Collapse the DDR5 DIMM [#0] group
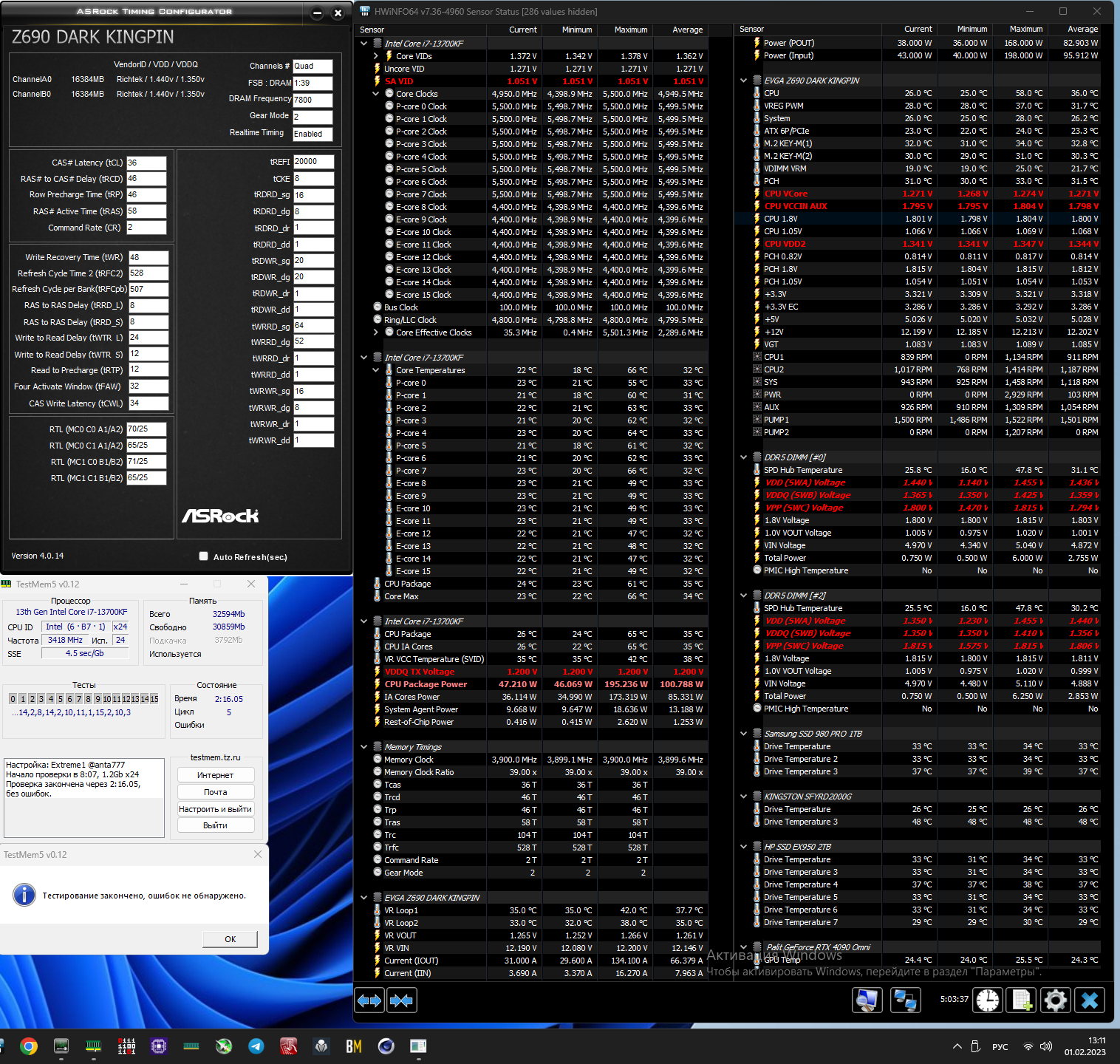 pos(744,457)
